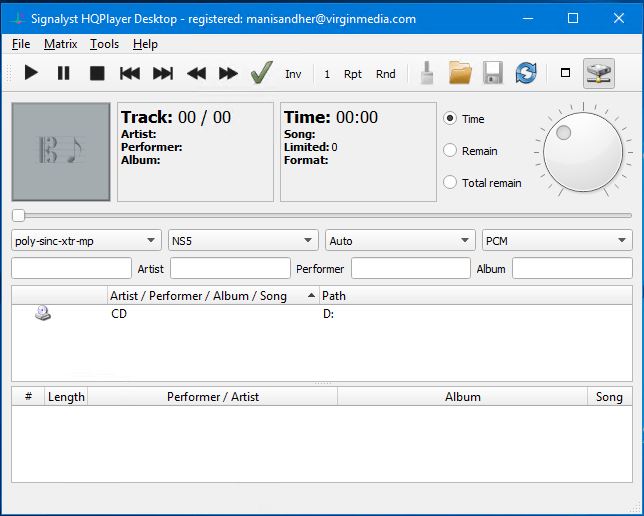
Task: Rescan the library with the blue refresh icon
Action: click(x=526, y=73)
